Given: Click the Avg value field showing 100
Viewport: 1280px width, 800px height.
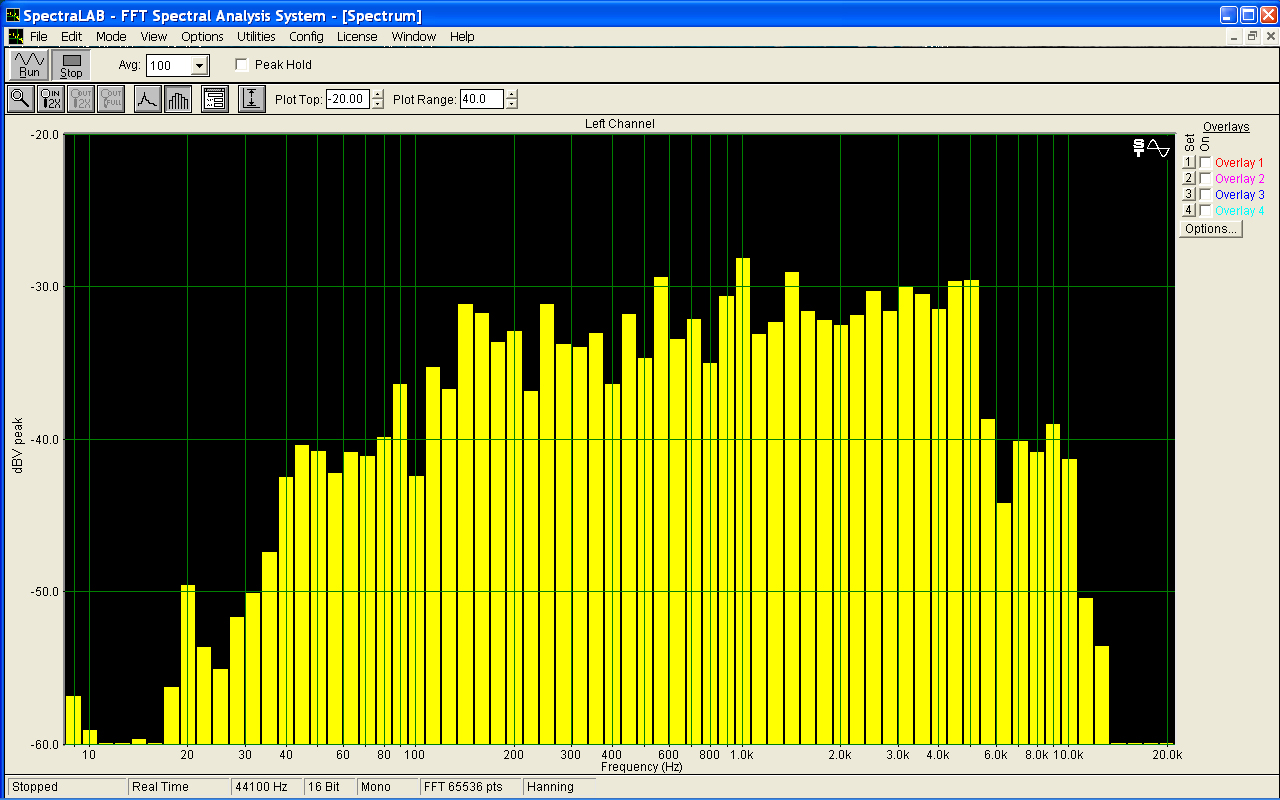Looking at the screenshot, I should (168, 66).
